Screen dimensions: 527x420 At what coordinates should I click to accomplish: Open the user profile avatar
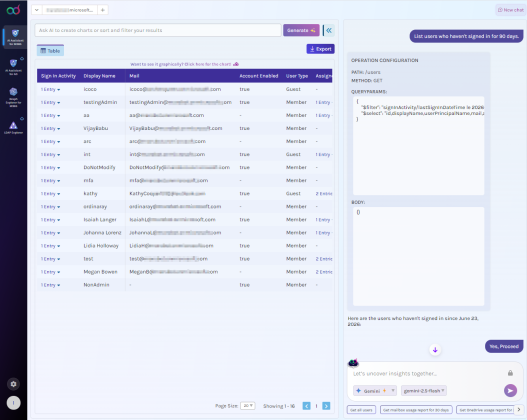tap(13, 403)
